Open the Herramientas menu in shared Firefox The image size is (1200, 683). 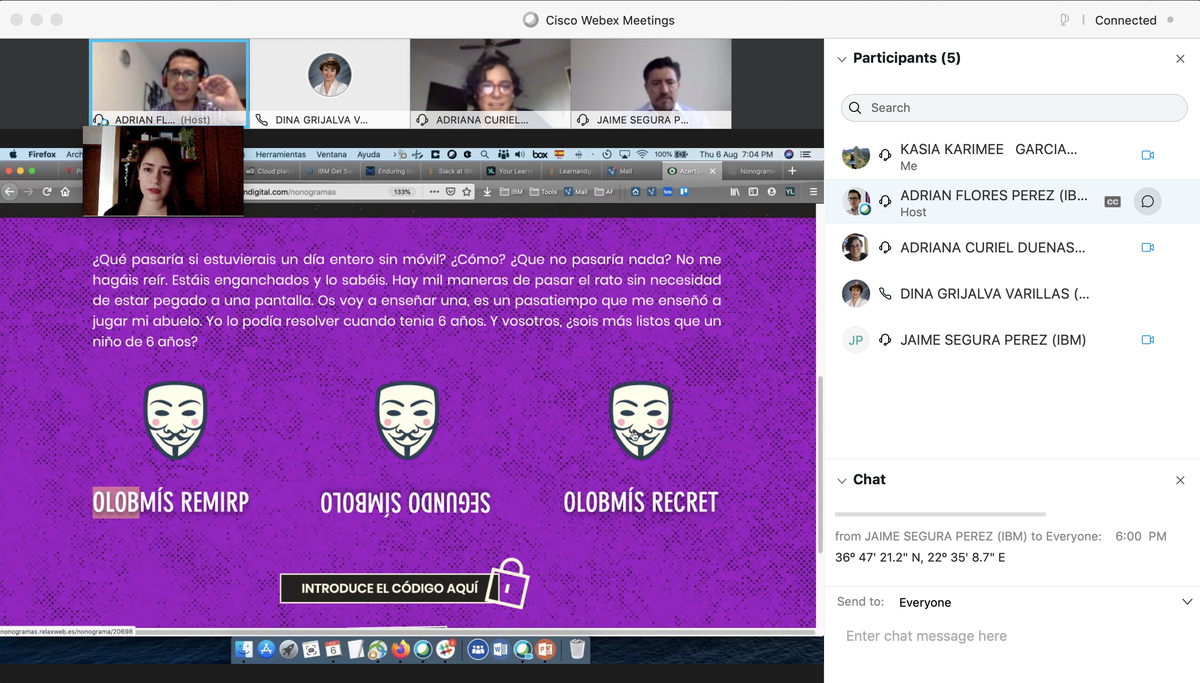pos(281,154)
